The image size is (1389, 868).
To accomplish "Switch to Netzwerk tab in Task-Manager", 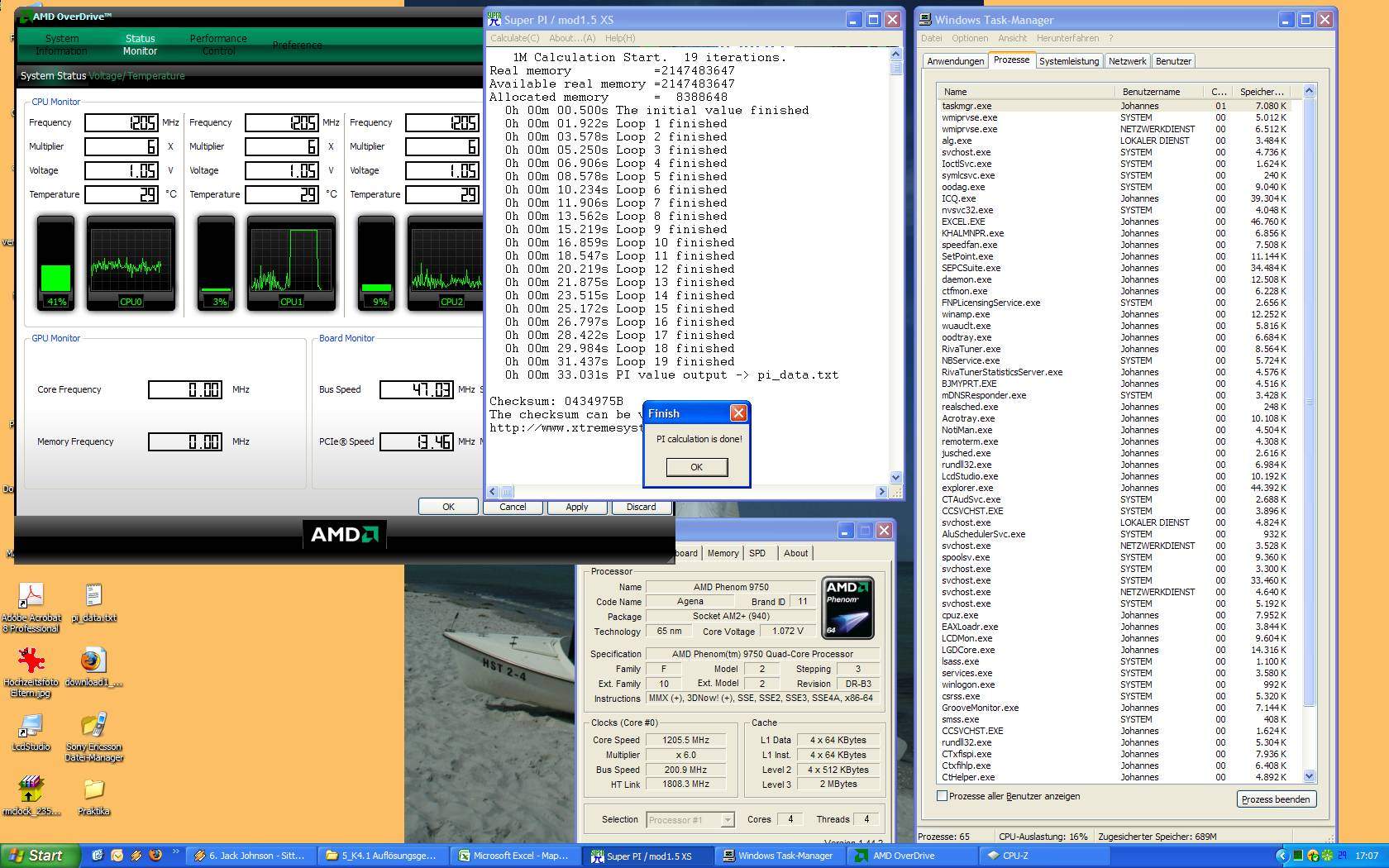I will click(1128, 61).
